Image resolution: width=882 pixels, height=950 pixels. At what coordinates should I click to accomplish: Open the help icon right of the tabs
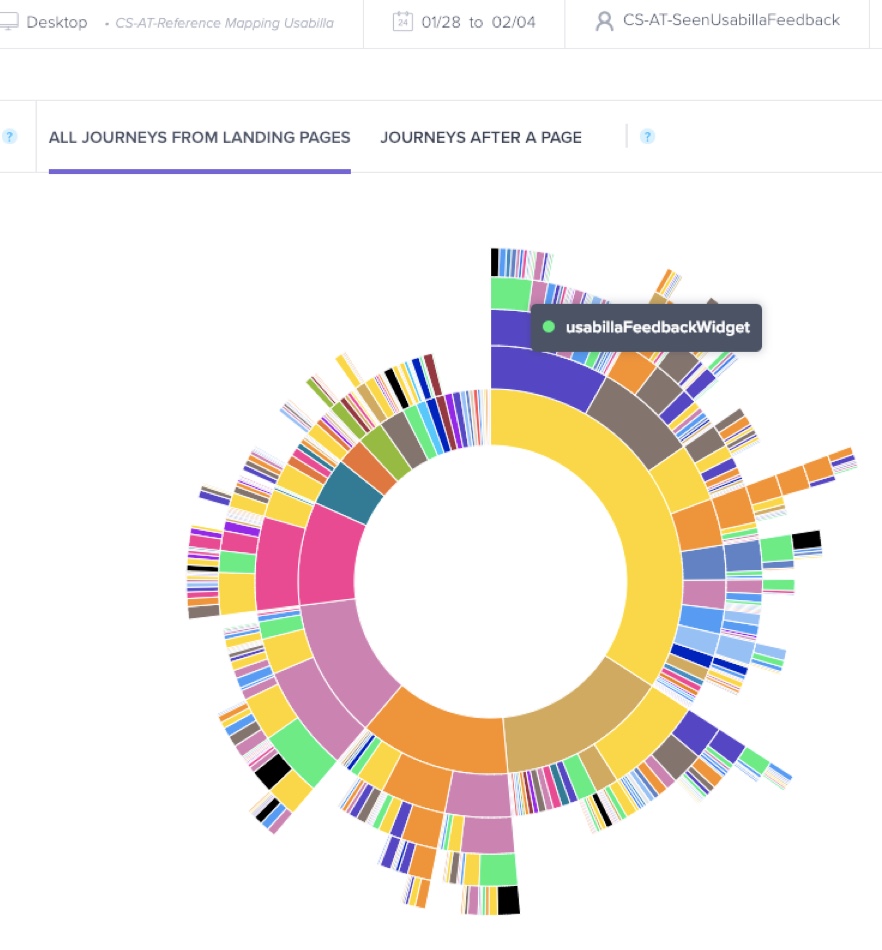[x=646, y=136]
